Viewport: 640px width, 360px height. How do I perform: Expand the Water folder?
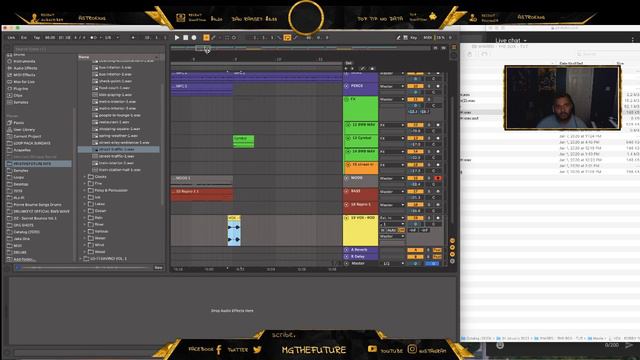[84, 238]
